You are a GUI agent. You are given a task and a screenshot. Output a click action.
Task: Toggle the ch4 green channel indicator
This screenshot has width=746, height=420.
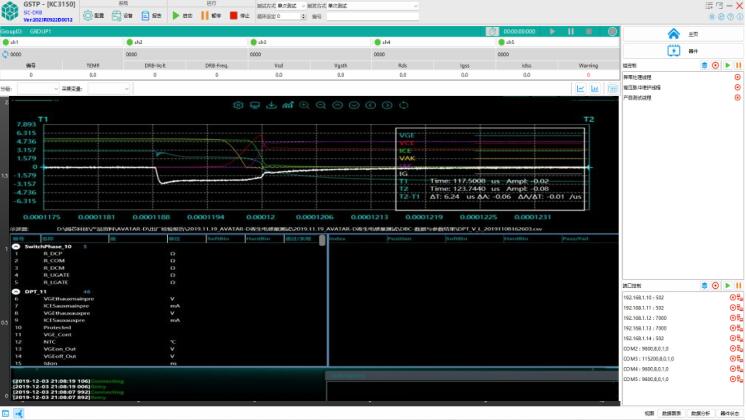377,43
